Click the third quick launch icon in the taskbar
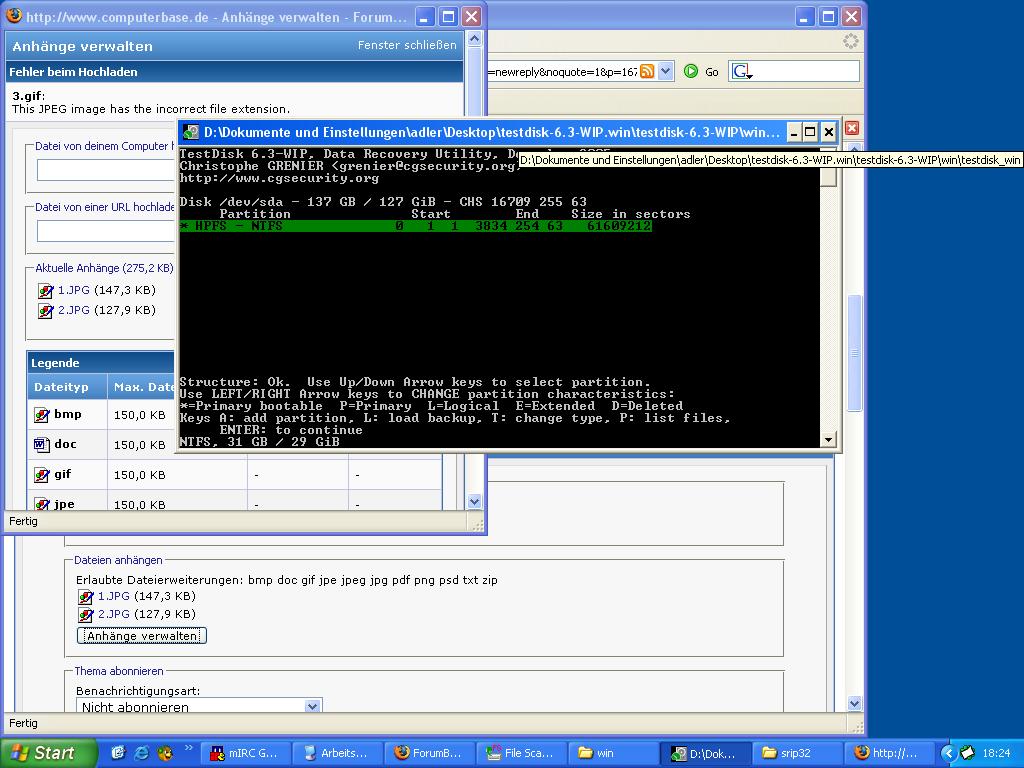 pos(165,753)
